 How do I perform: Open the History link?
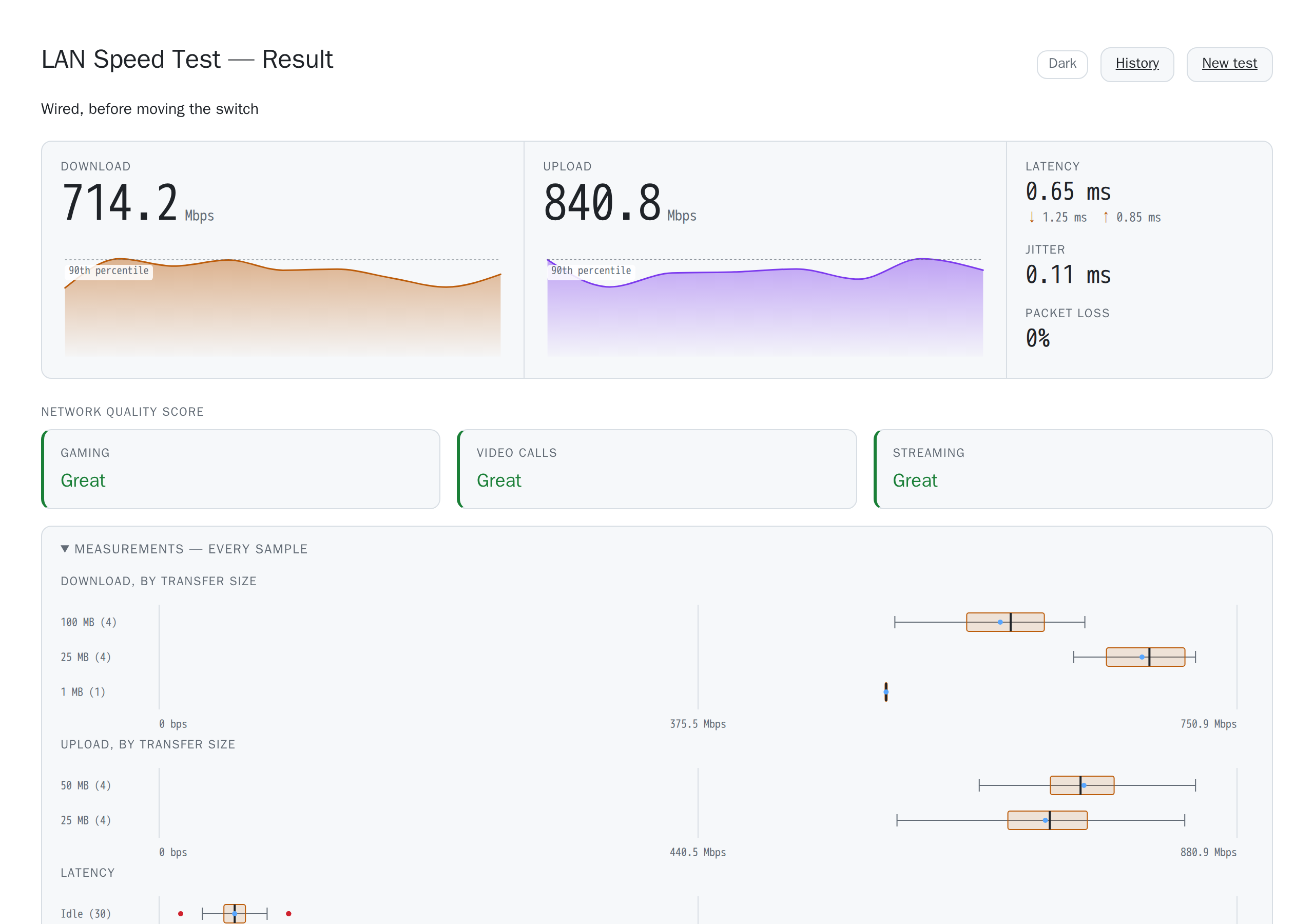[x=1136, y=64]
